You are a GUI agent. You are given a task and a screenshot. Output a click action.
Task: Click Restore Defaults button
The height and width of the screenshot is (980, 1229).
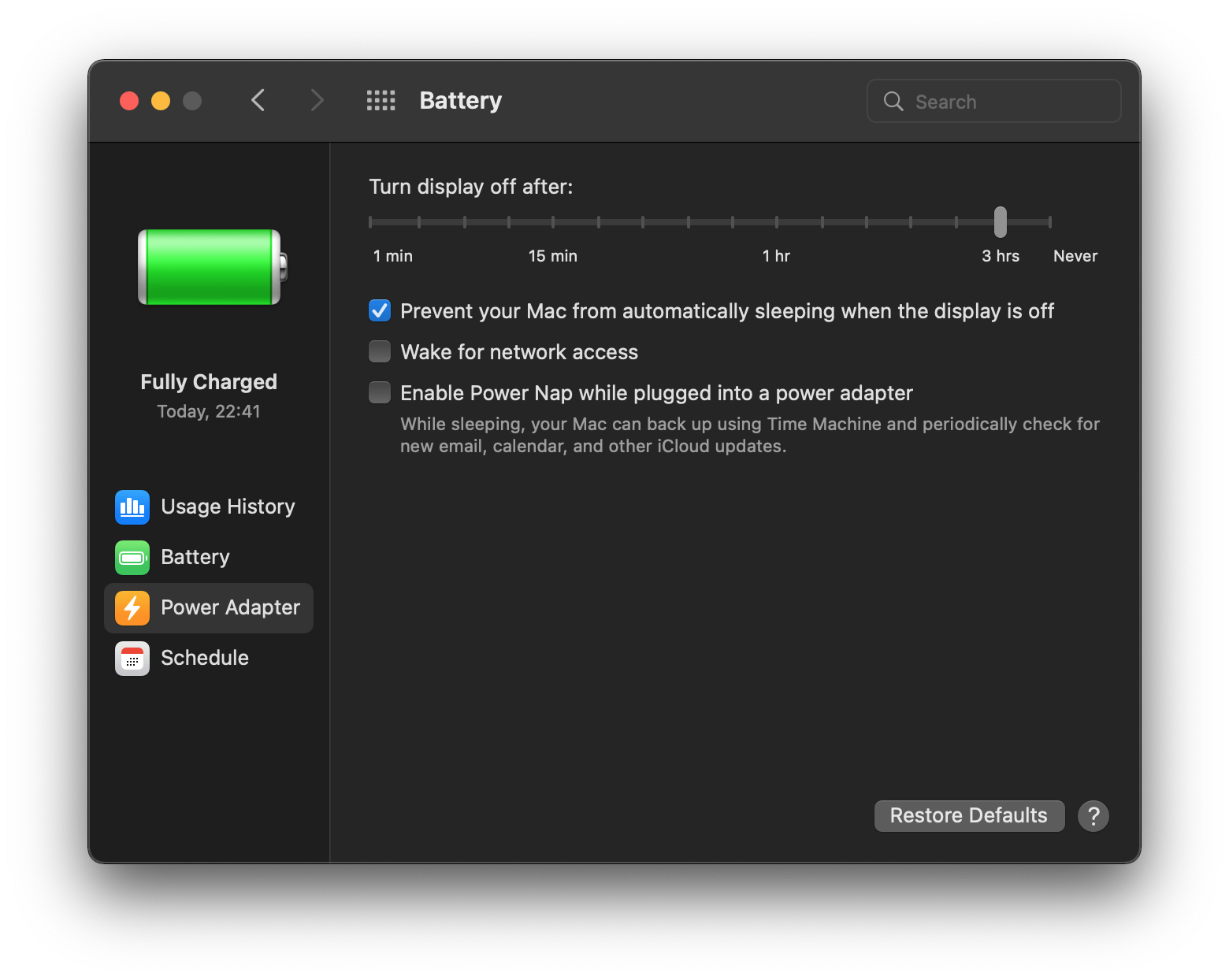point(969,816)
